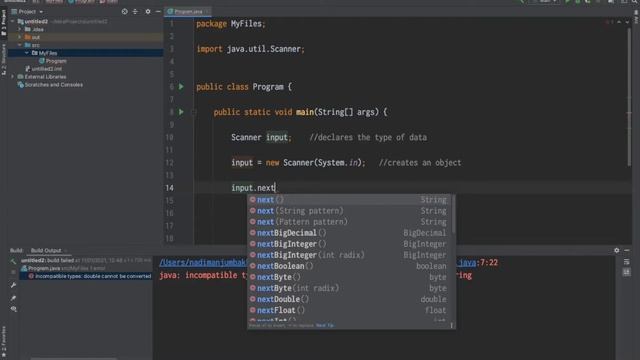Viewport: 640px width, 360px height.
Task: Choose nextBigInteger() suggestion without radix
Action: tap(351, 244)
